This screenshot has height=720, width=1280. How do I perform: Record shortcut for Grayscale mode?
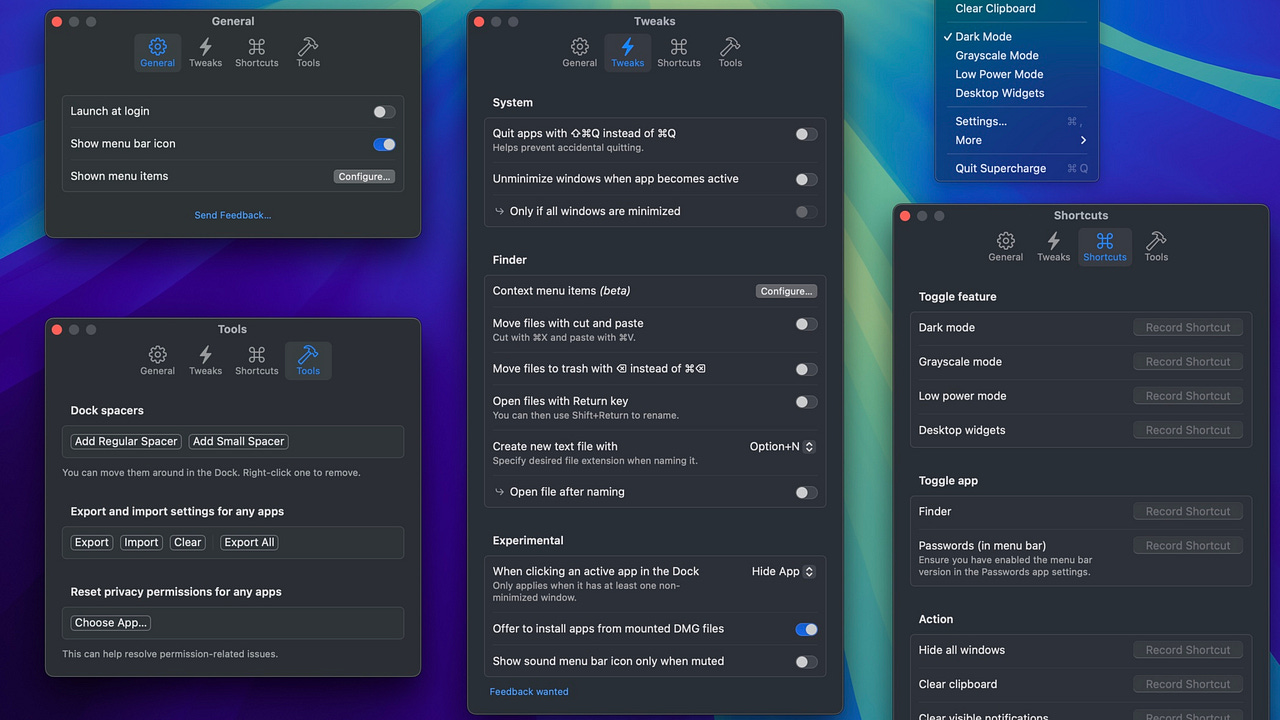coord(1188,362)
